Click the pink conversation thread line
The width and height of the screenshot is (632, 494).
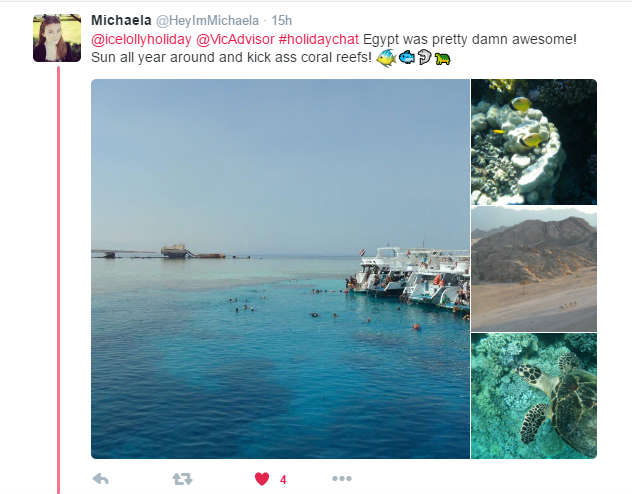58,280
